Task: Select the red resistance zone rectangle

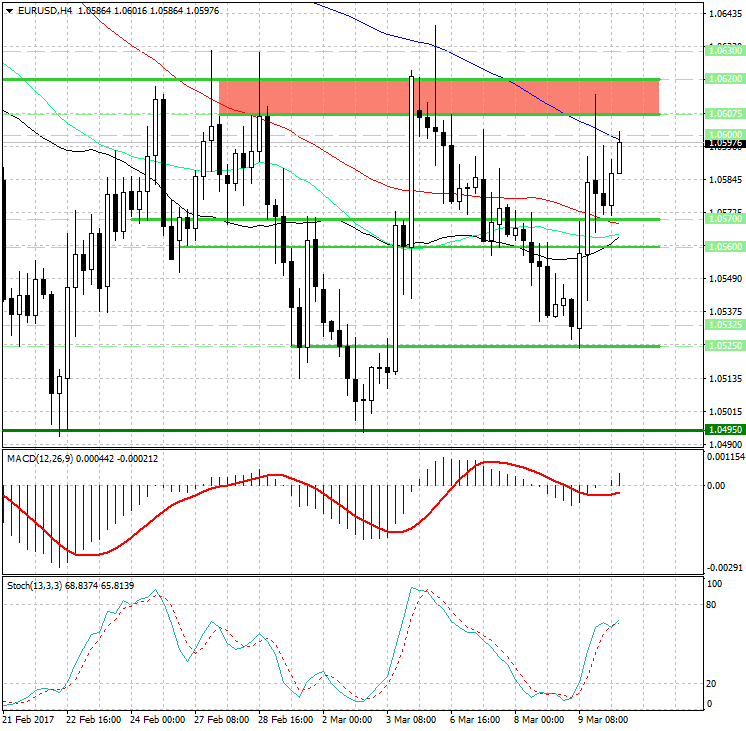Action: click(439, 97)
